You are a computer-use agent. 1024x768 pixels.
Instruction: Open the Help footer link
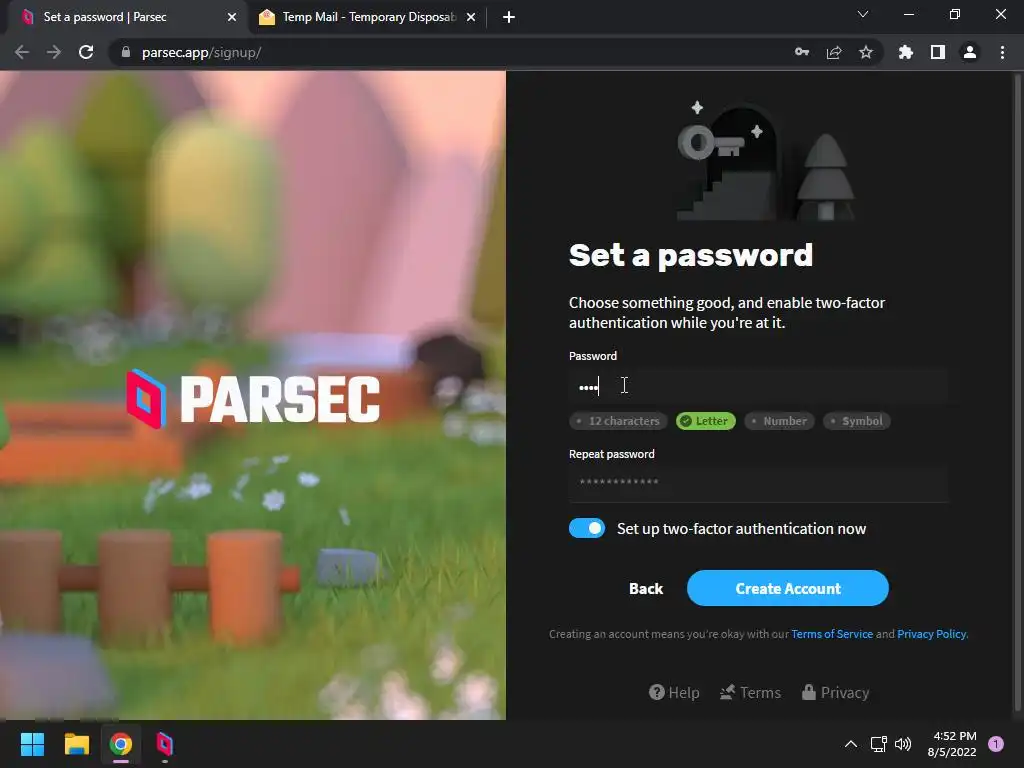pos(674,692)
